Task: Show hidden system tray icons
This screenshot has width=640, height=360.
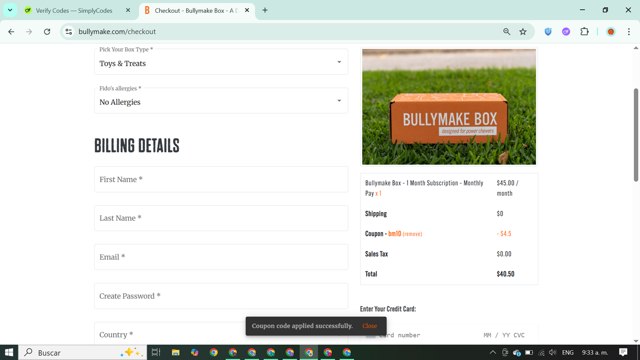Action: (493, 352)
